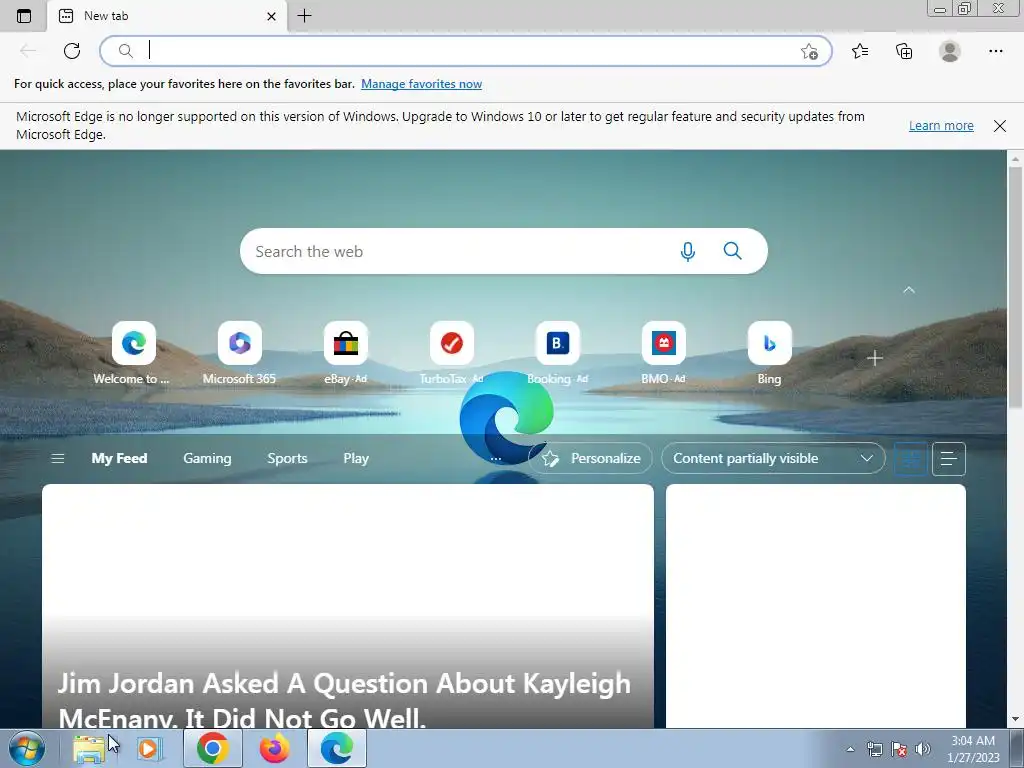Viewport: 1024px width, 768px height.
Task: Open the feed hamburger menu
Action: coord(57,458)
